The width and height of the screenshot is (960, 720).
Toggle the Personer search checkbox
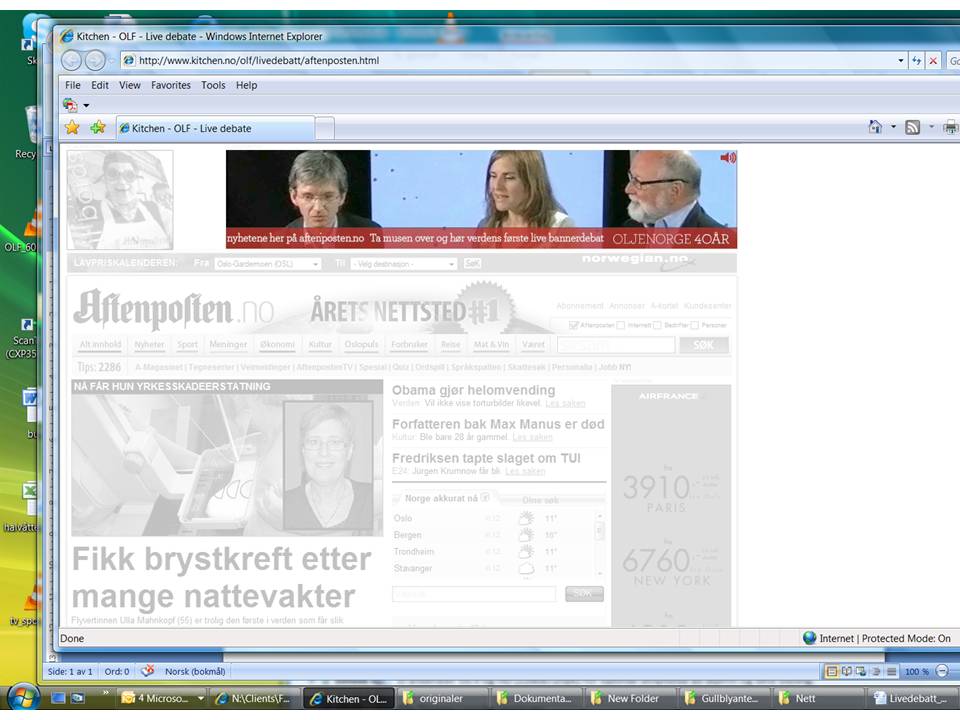tap(694, 325)
